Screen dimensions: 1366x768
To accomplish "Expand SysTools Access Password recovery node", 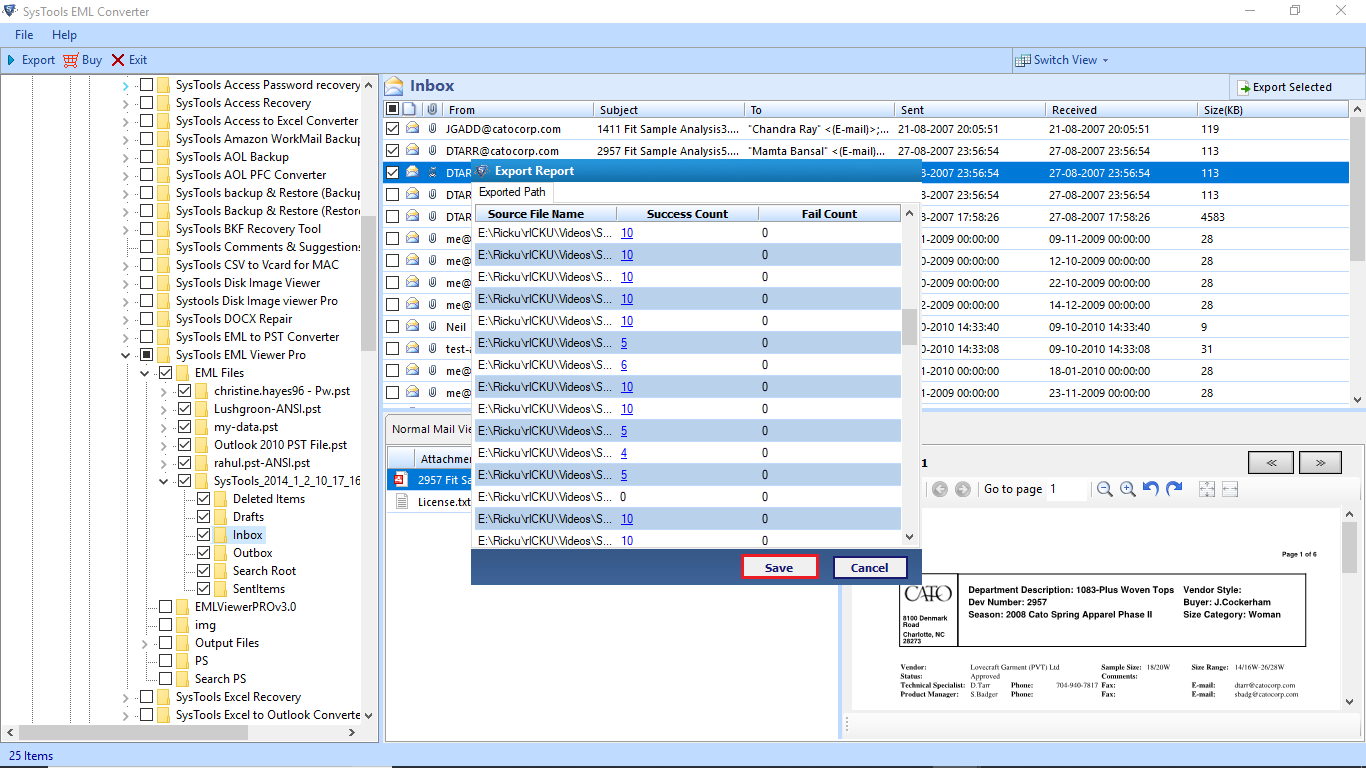I will [x=126, y=86].
